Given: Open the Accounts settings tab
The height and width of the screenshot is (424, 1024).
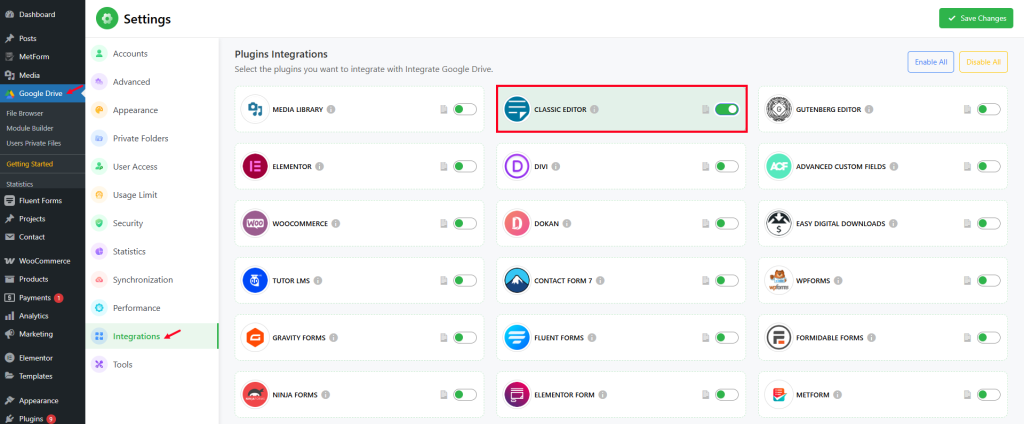Looking at the screenshot, I should coord(152,54).
